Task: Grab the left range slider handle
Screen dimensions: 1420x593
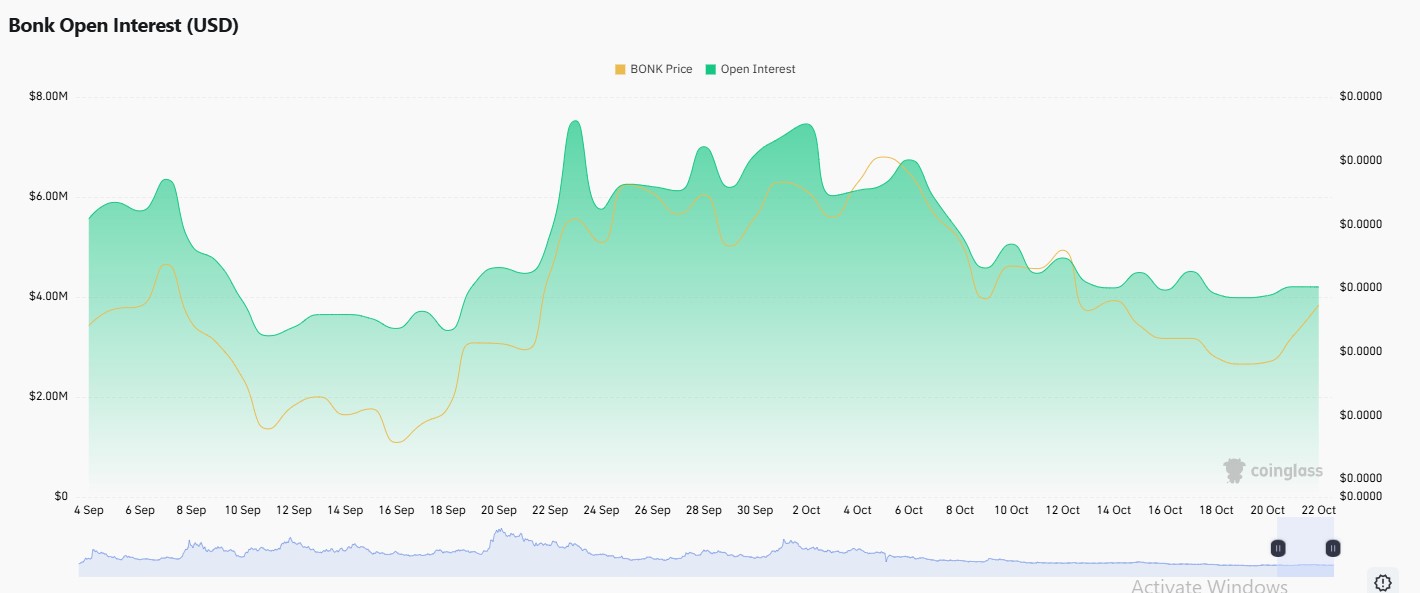Action: pyautogui.click(x=1278, y=548)
